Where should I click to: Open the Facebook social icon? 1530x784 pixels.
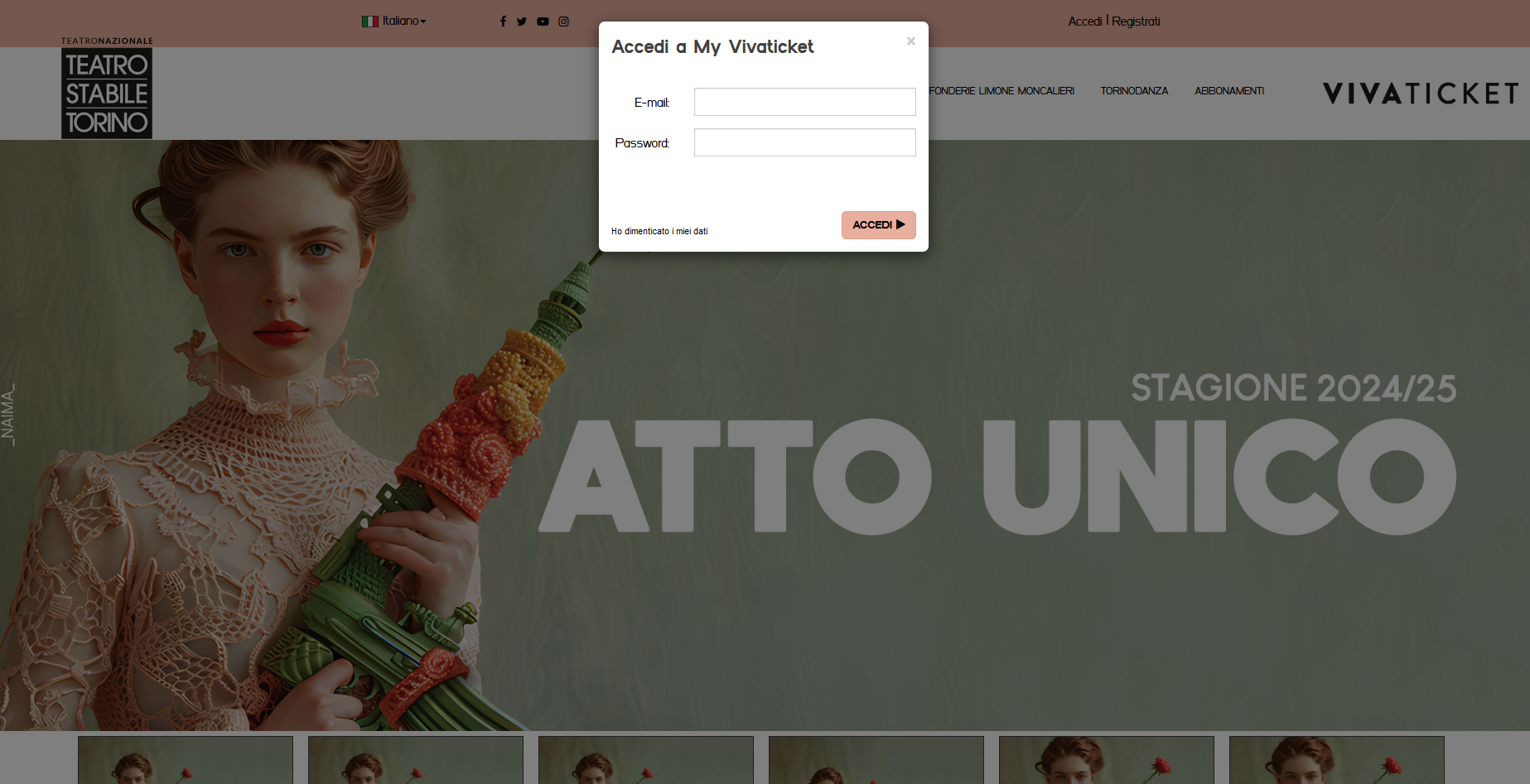click(x=503, y=22)
